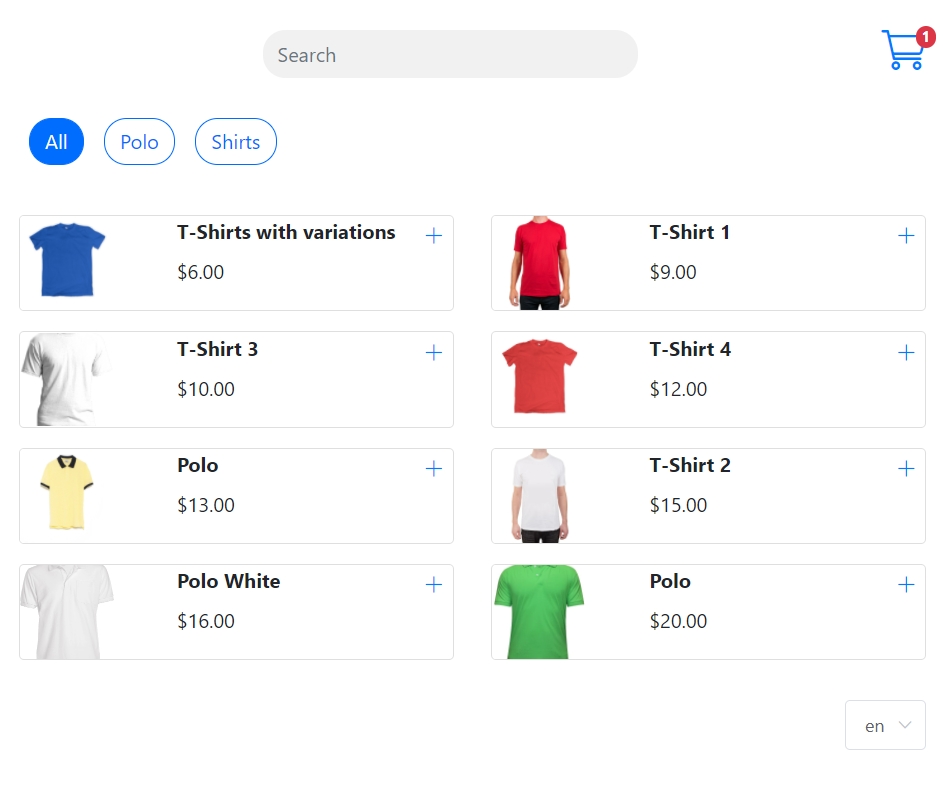
Task: Filter products by Polo category
Action: 139,142
